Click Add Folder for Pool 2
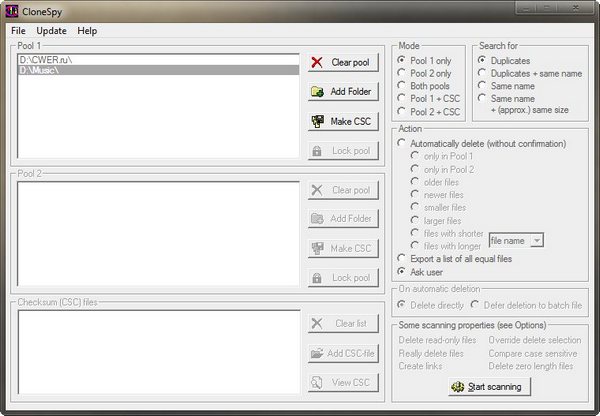This screenshot has height=416, width=600. tap(343, 219)
